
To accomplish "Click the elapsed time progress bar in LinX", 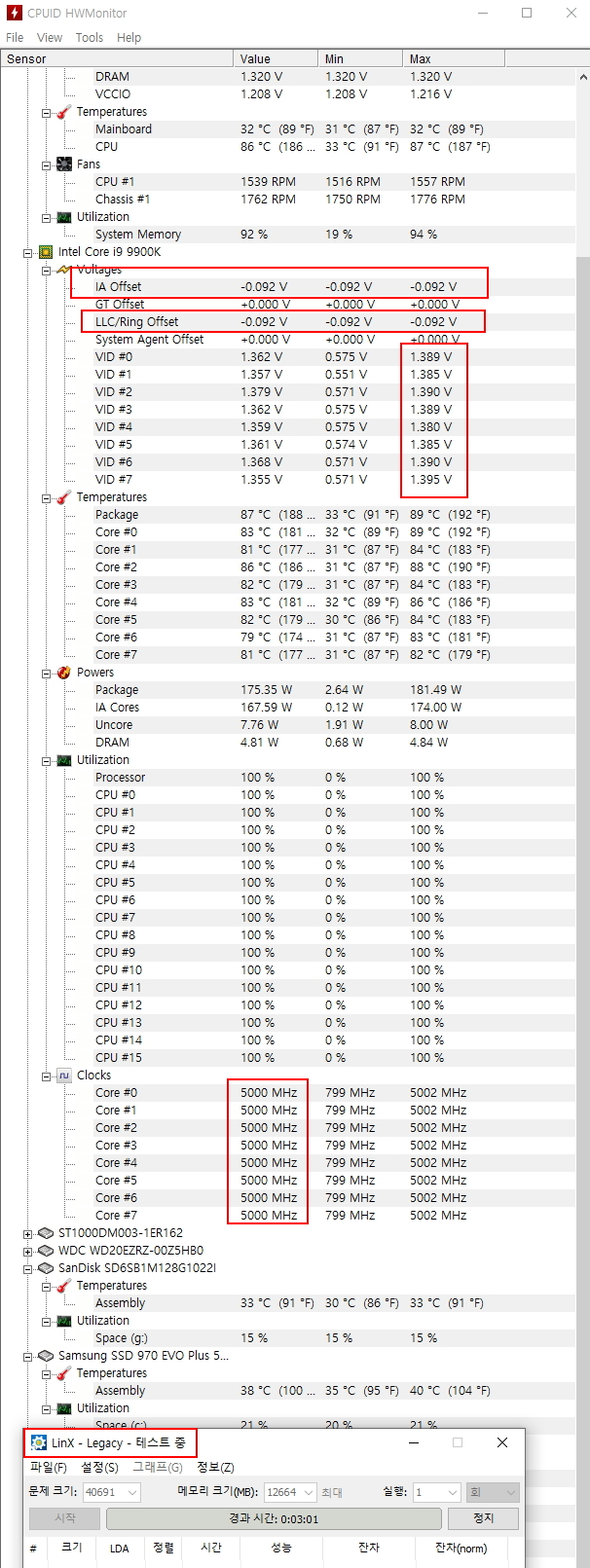I will pyautogui.click(x=274, y=1518).
